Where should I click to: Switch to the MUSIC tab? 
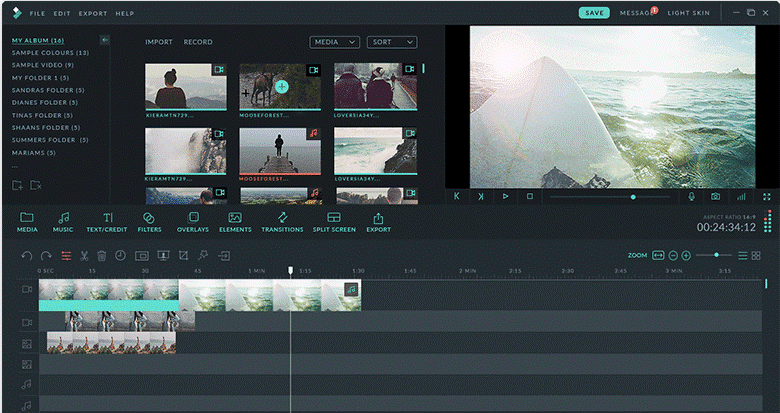(63, 222)
